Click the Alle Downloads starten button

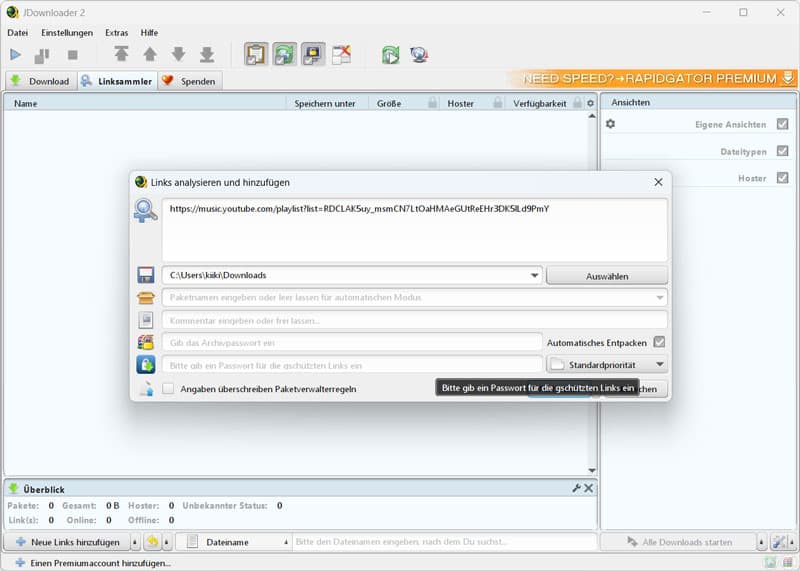679,542
